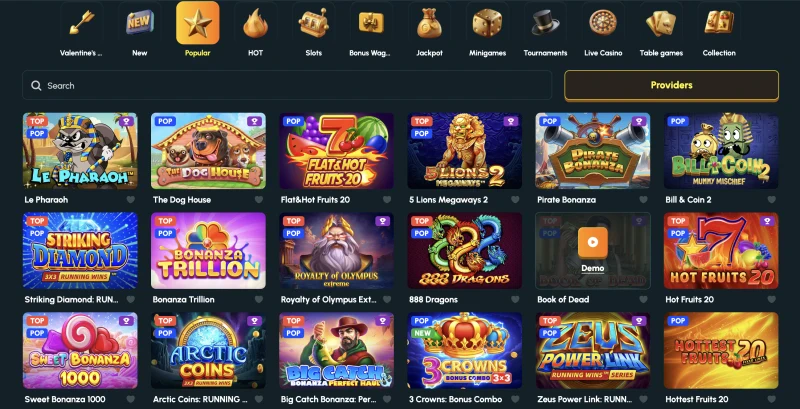Open Live Casino roulette wheel icon
The width and height of the screenshot is (800, 409).
pos(603,23)
